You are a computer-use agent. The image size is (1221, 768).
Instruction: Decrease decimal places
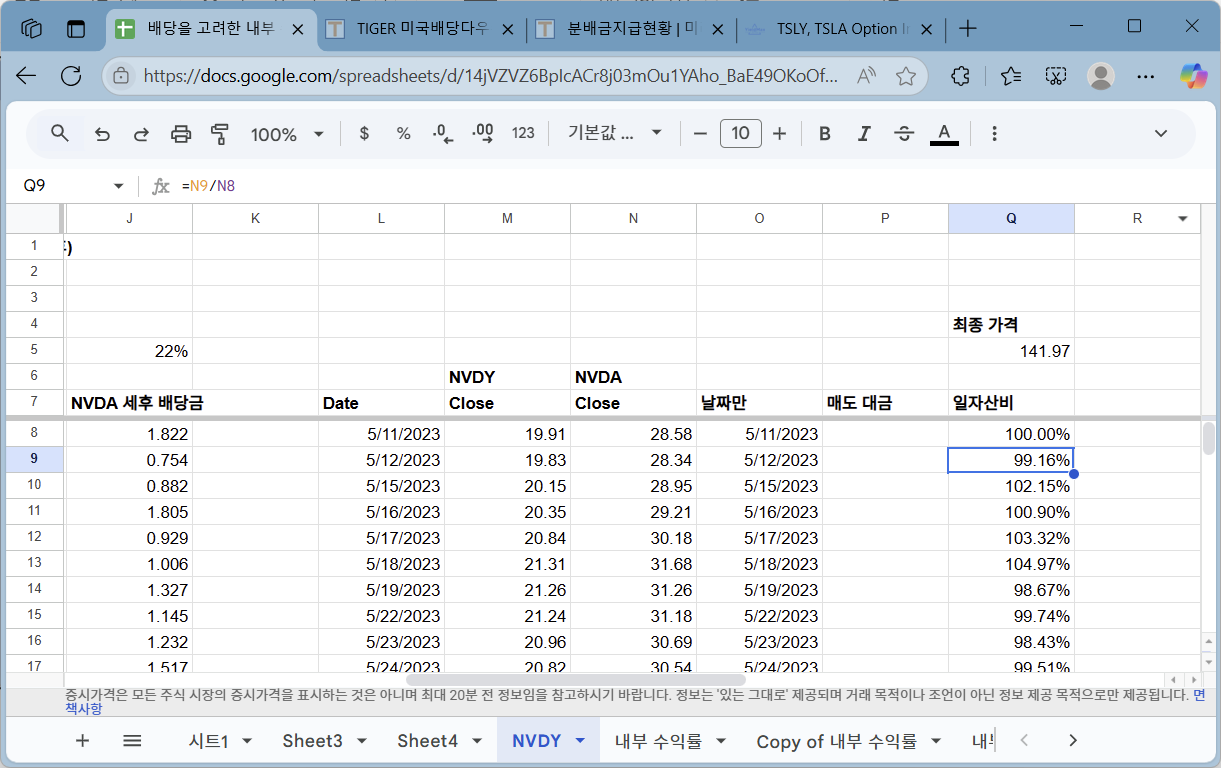(443, 134)
